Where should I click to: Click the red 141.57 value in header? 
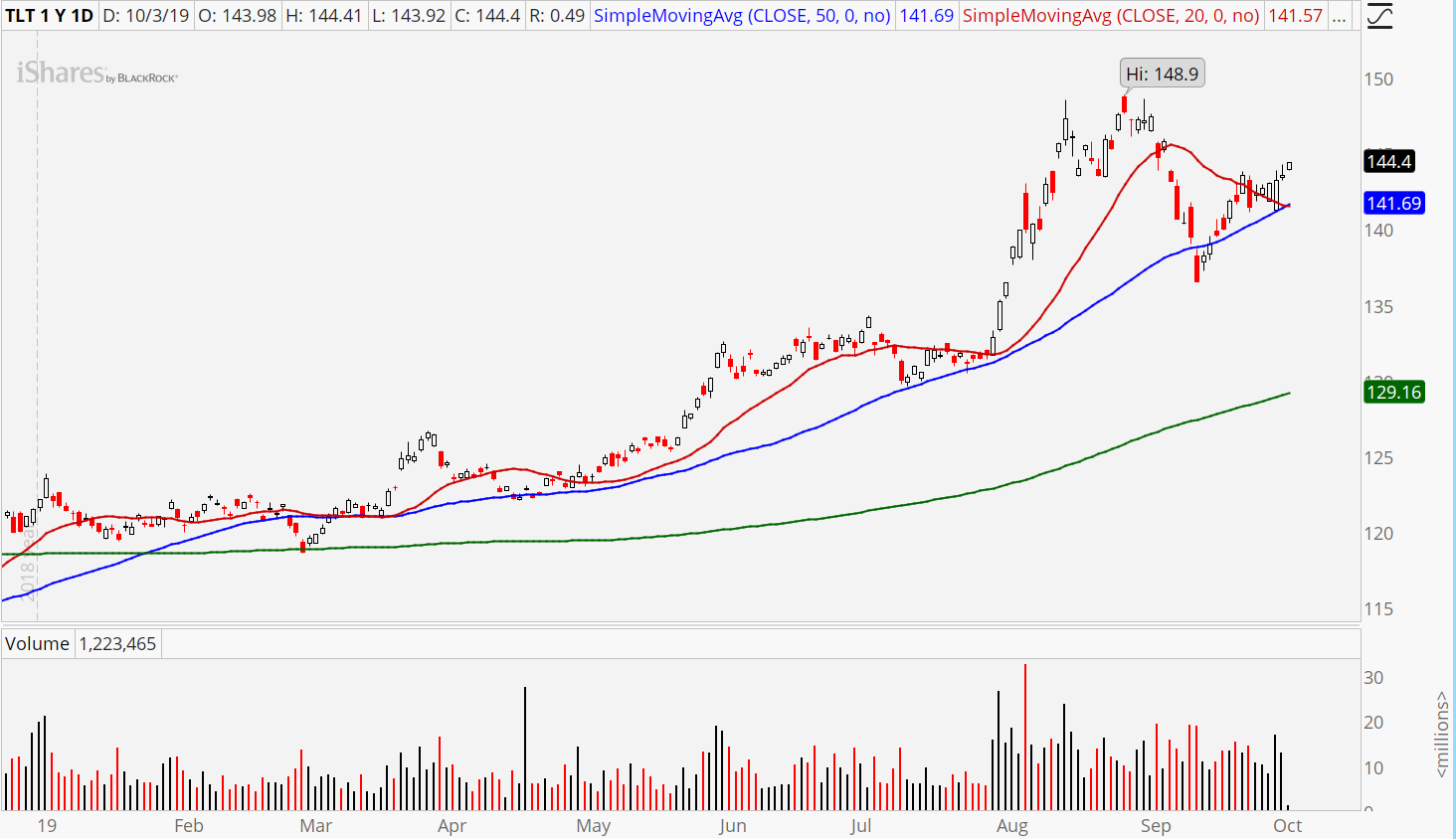click(x=1295, y=16)
